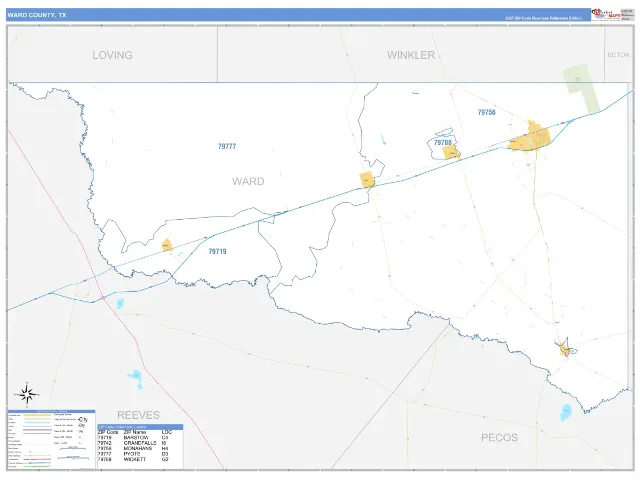Select the WINKLER county label
The image size is (640, 480).
[411, 55]
